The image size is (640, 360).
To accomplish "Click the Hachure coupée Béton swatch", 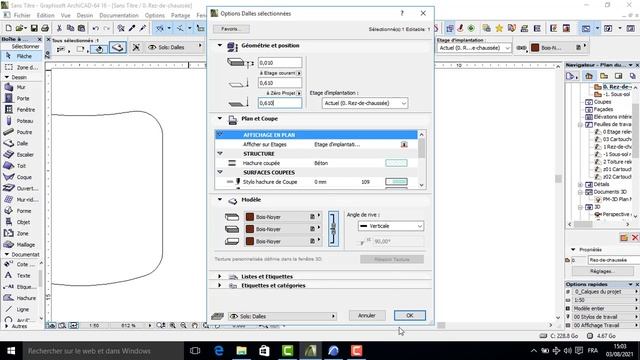I will click(396, 163).
